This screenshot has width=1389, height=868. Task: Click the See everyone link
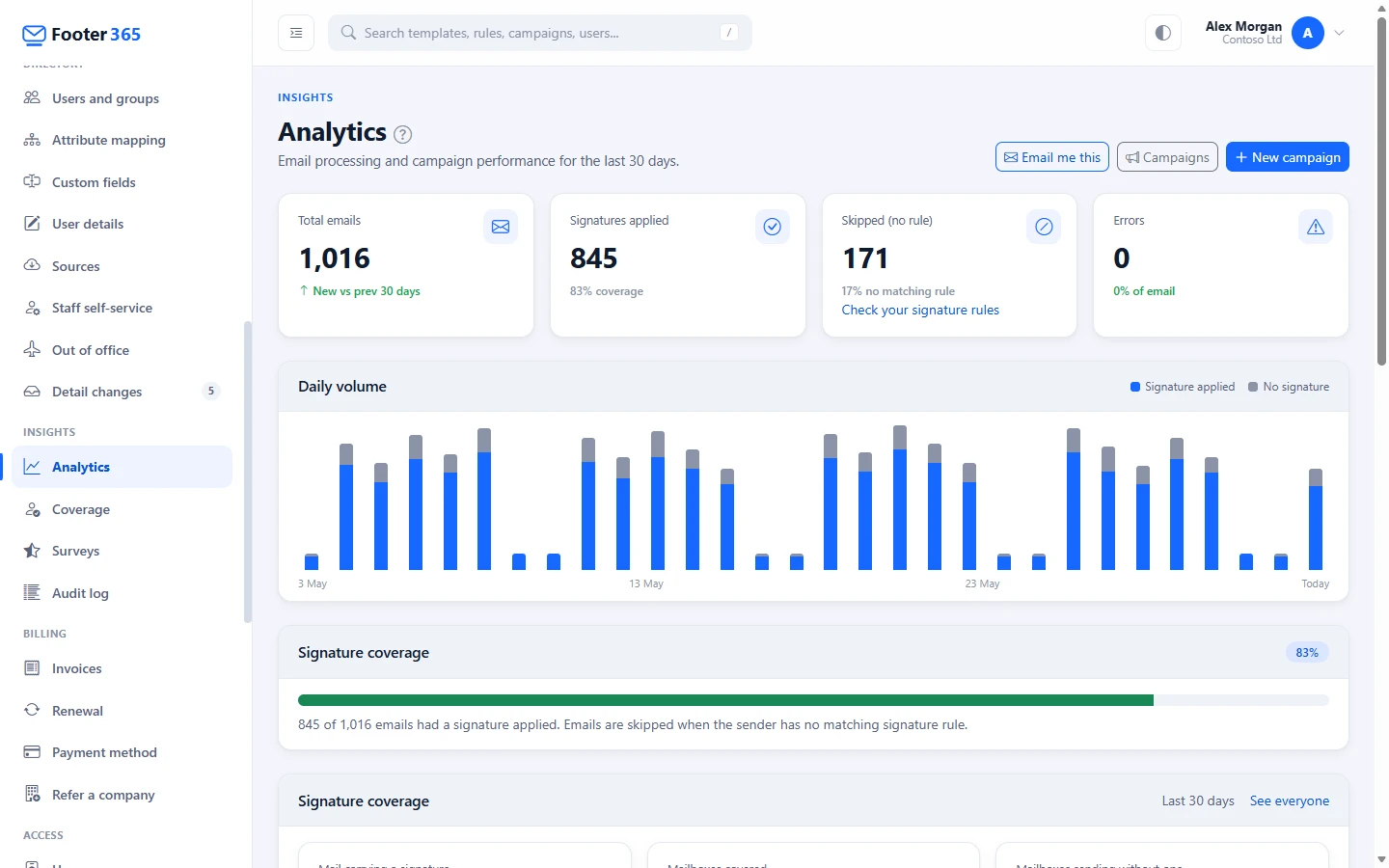click(x=1290, y=800)
